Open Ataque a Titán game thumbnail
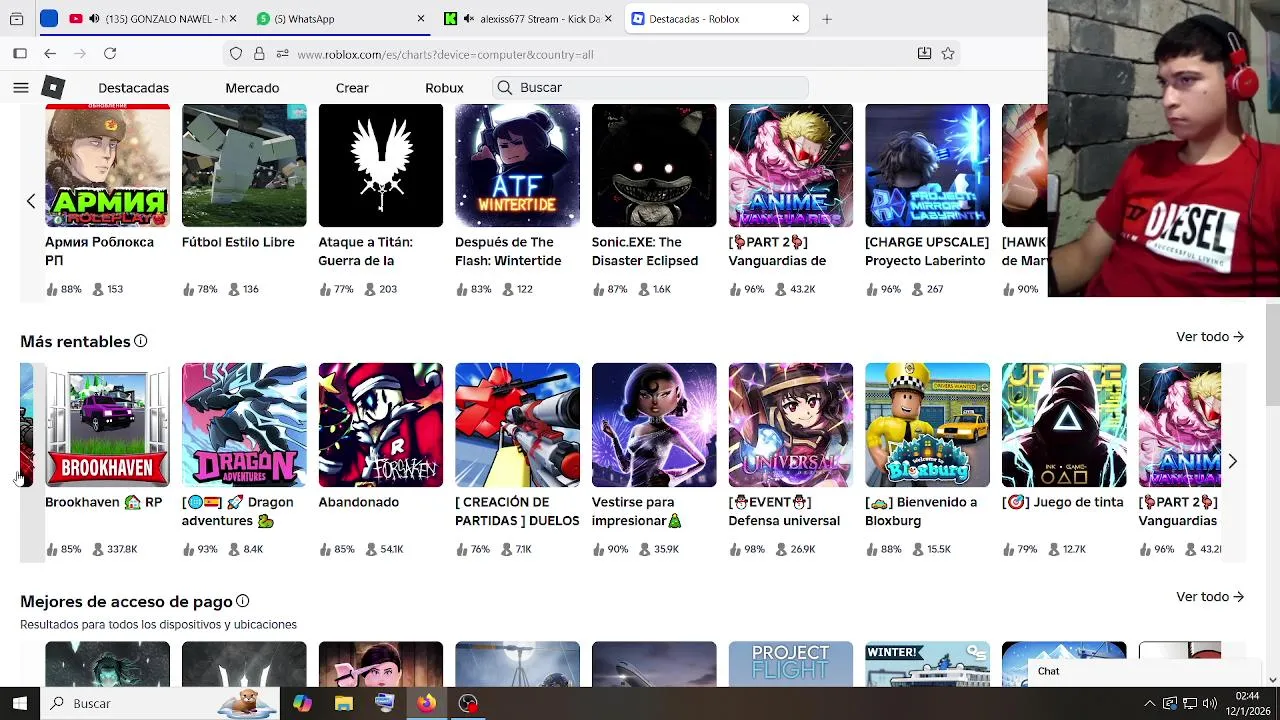 coord(380,165)
